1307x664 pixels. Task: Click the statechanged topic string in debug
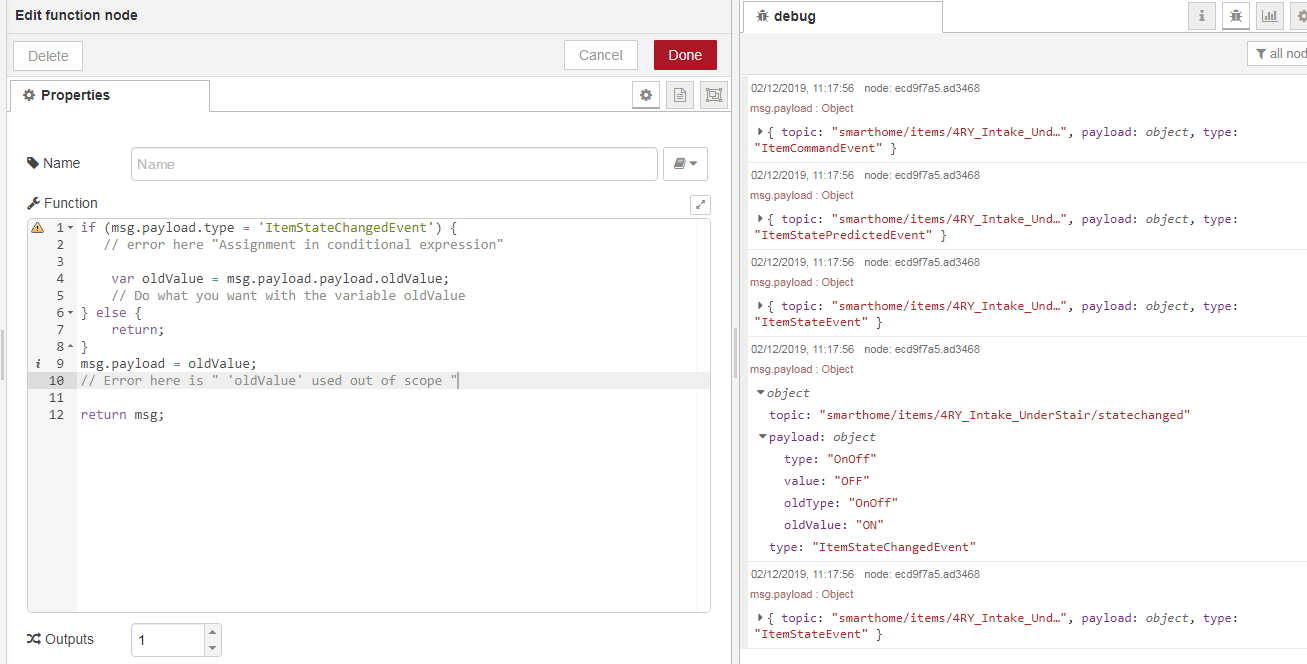(1004, 415)
